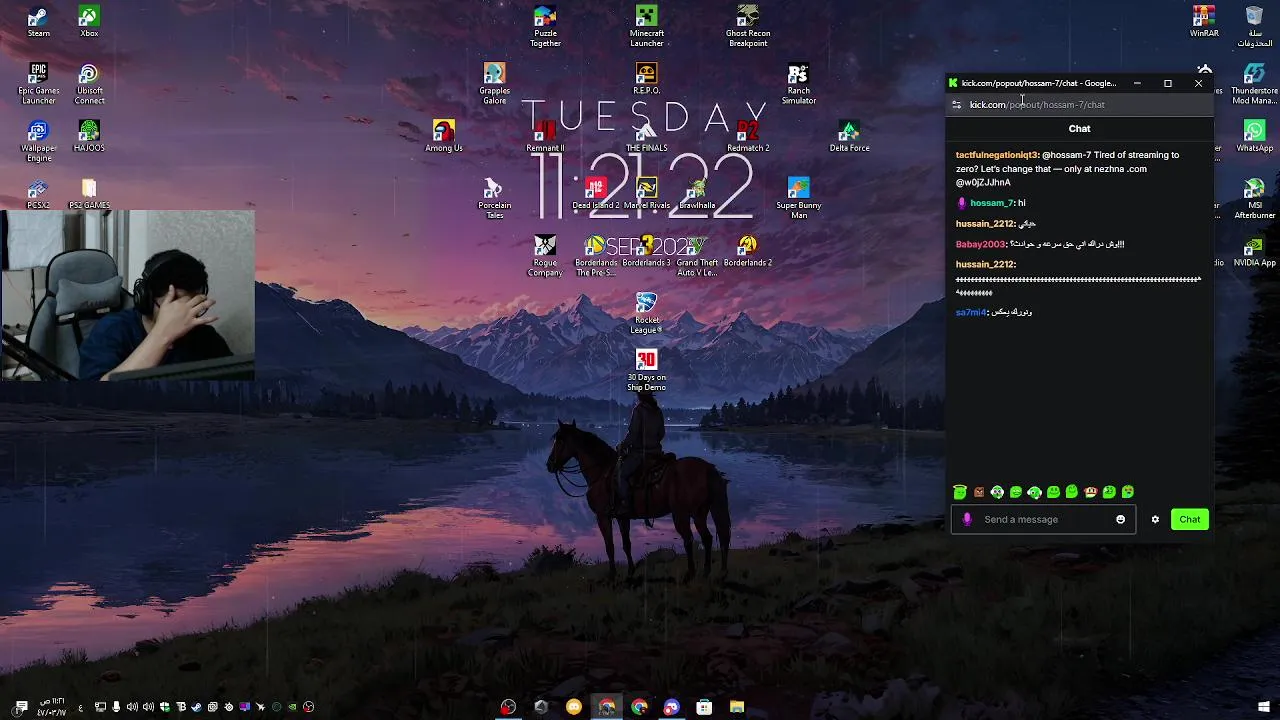Select the Minecraft Launcher icon
Image resolution: width=1280 pixels, height=720 pixels.
pos(646,27)
